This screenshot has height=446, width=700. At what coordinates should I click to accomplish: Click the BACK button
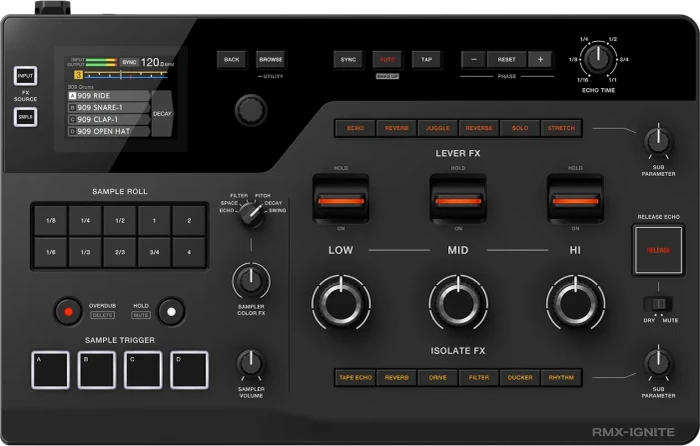(x=232, y=59)
